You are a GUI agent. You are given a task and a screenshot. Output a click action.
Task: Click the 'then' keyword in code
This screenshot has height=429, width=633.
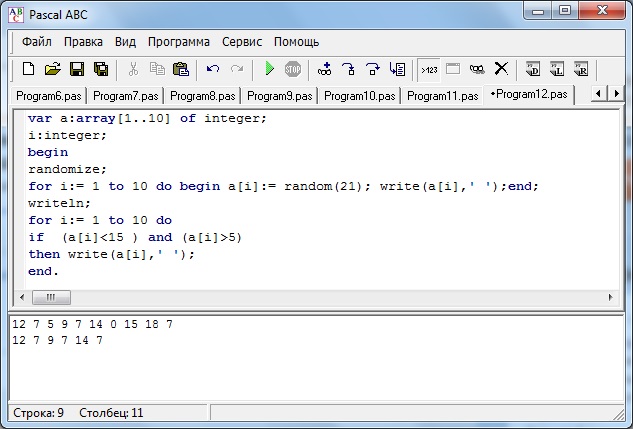tap(44, 254)
